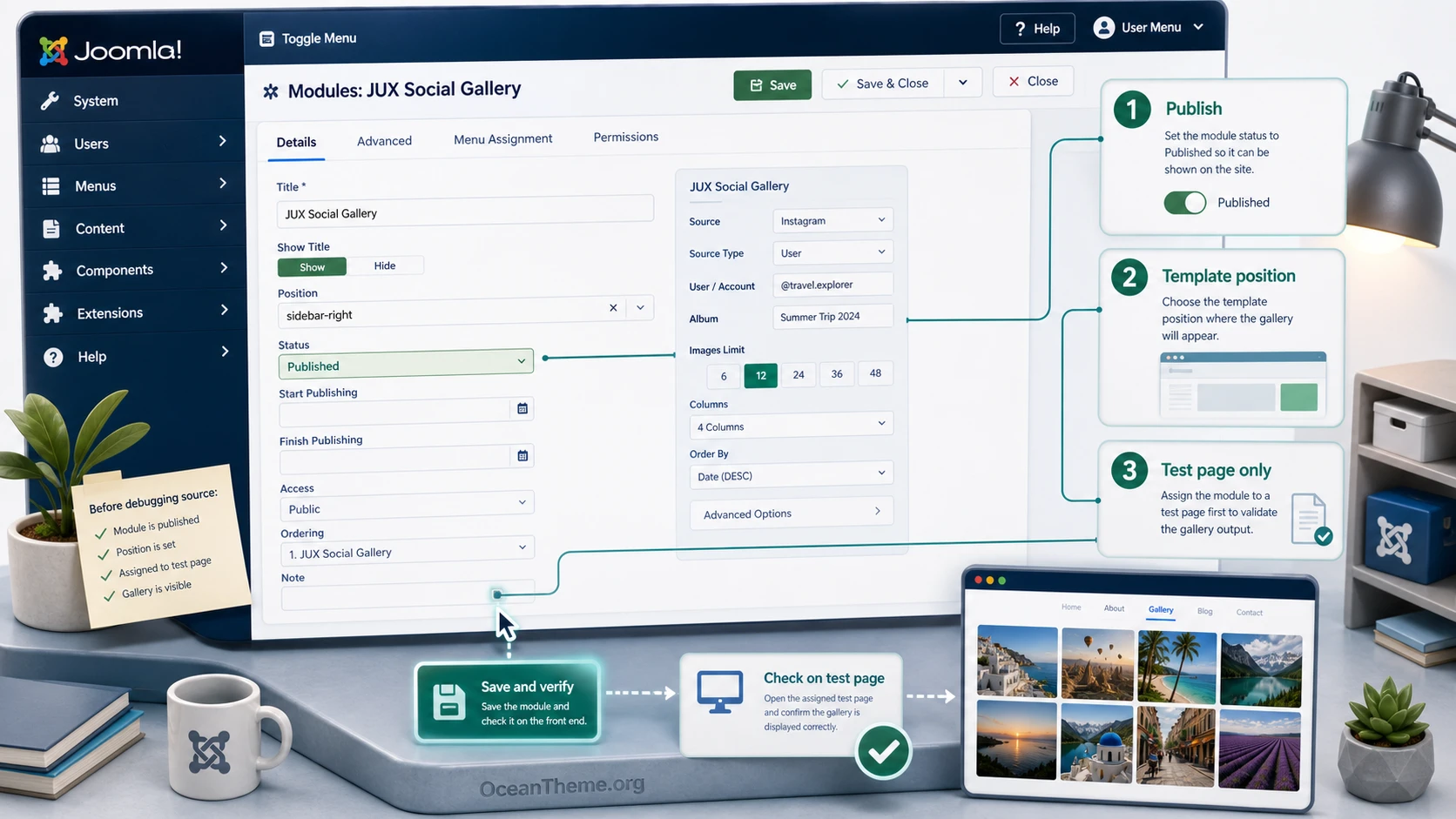Click the Title input field
The width and height of the screenshot is (1456, 819).
465,211
